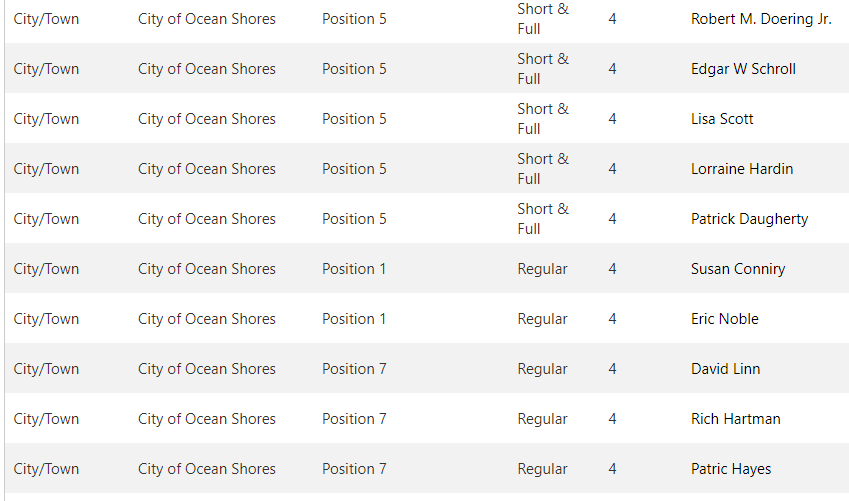Viewport: 849px width, 501px height.
Task: Click Patrick Daugherty's name
Action: point(749,219)
